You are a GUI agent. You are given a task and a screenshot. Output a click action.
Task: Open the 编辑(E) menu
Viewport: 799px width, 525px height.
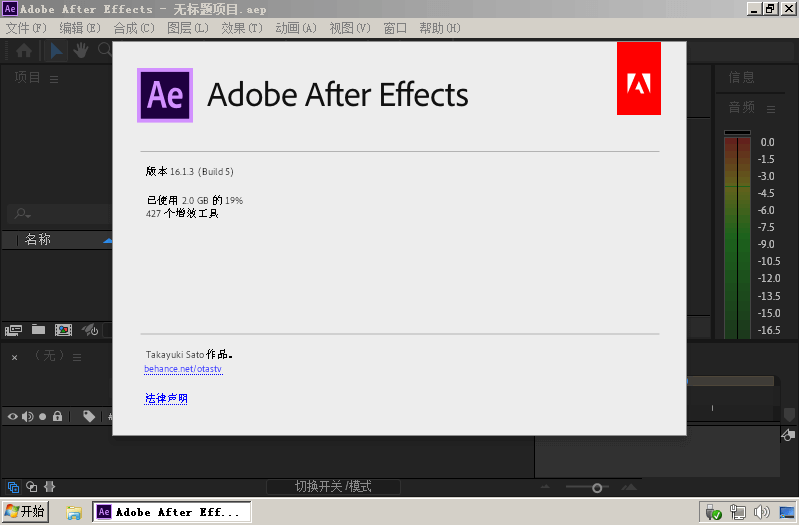point(80,28)
